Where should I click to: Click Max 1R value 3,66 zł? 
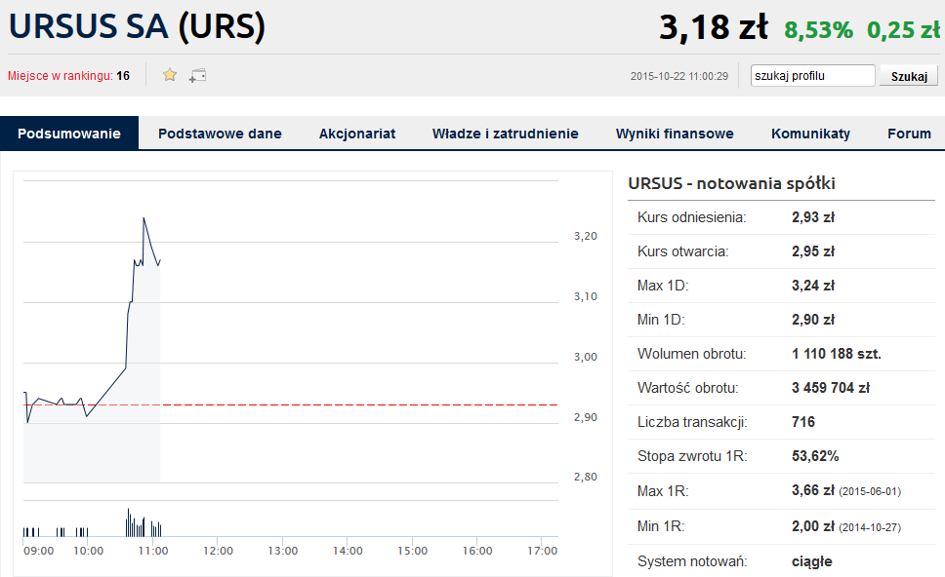tap(813, 490)
